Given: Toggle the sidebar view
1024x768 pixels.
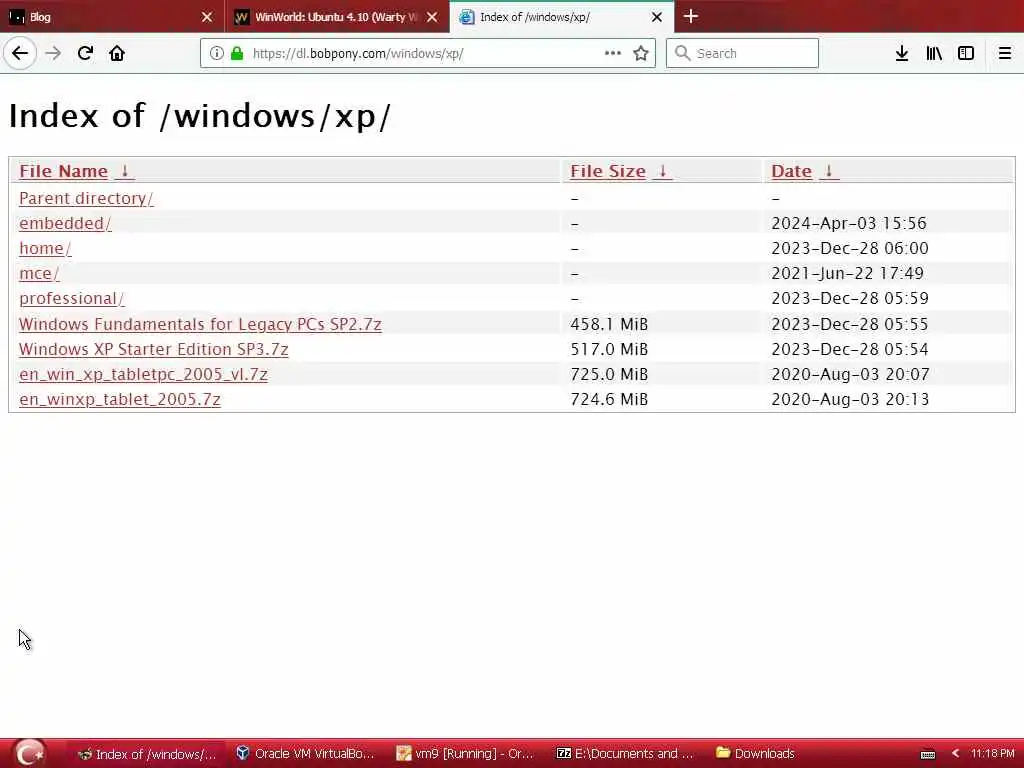Looking at the screenshot, I should coord(966,53).
